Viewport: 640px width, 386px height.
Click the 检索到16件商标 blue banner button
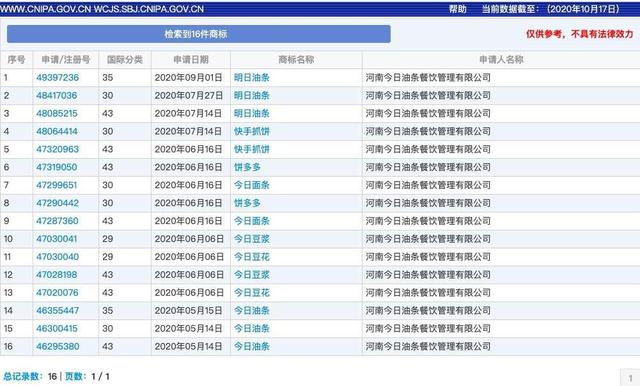click(x=199, y=34)
